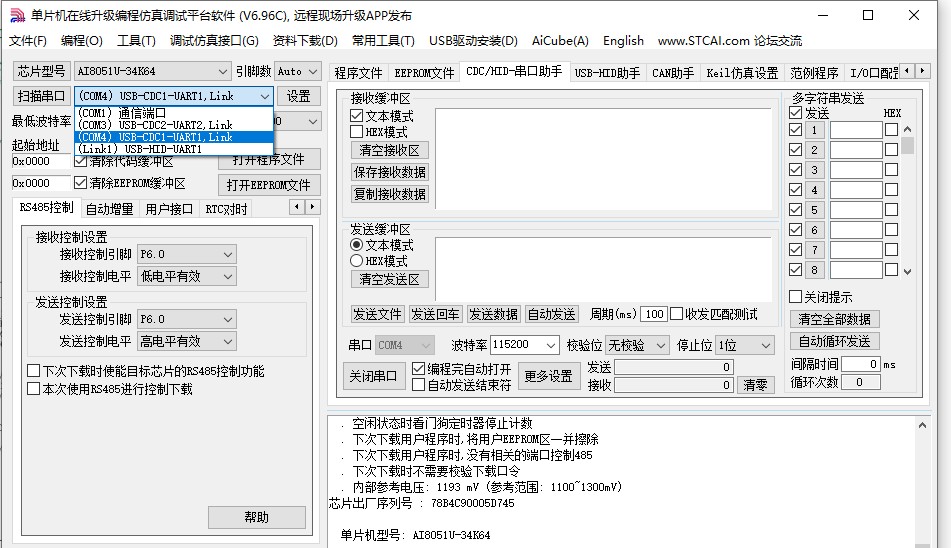
Task: Select RTC对时 tab
Action: 226,209
